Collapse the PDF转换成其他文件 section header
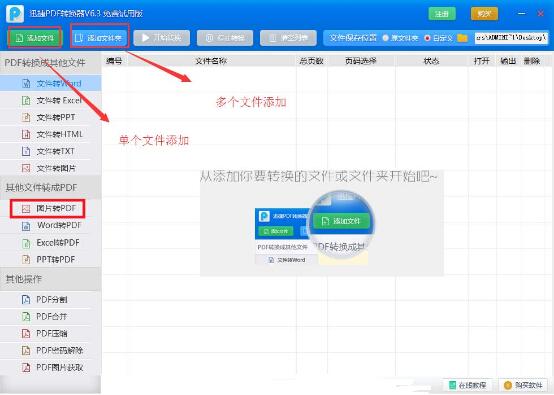This screenshot has width=554, height=395. (51, 63)
